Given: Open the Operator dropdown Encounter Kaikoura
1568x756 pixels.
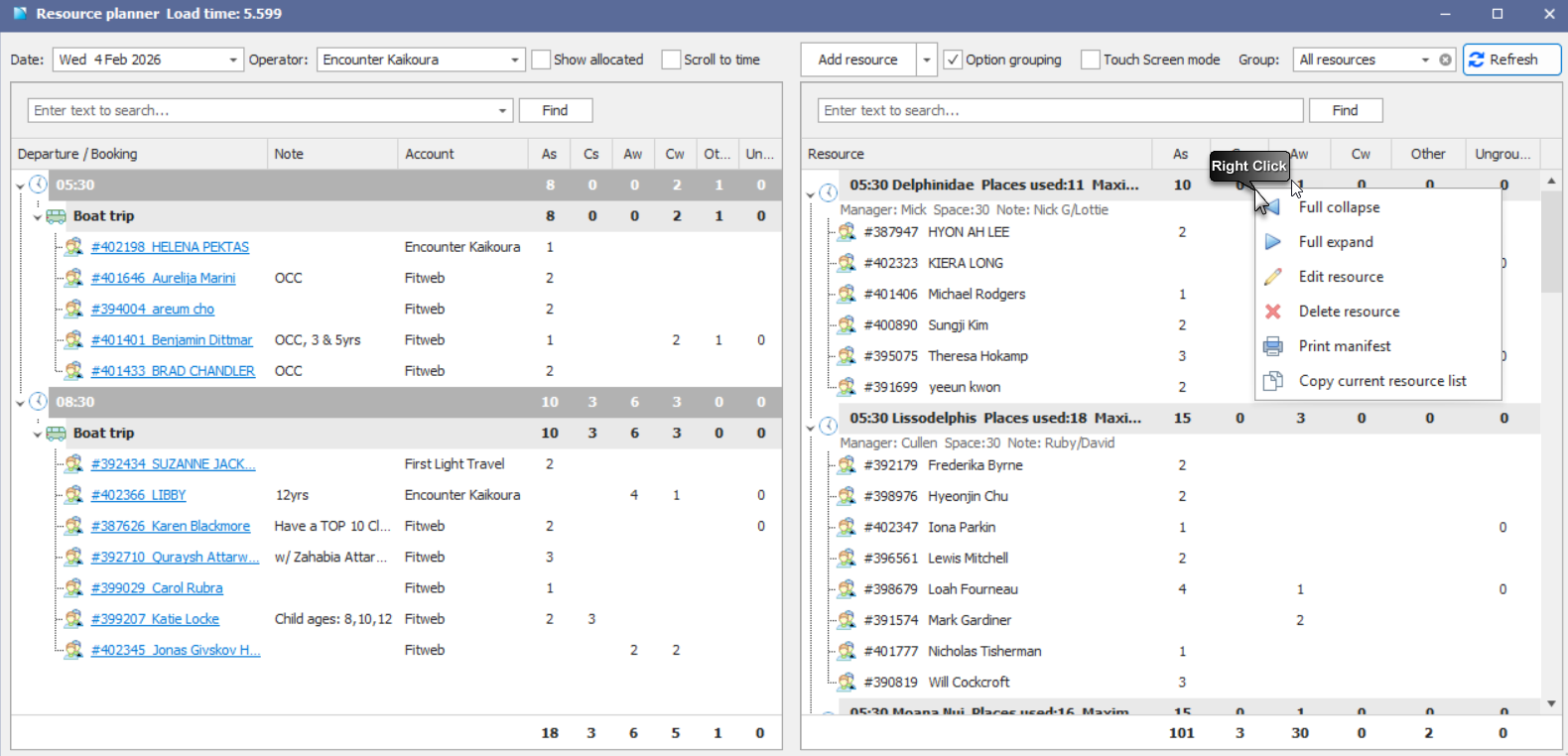Looking at the screenshot, I should tap(515, 60).
